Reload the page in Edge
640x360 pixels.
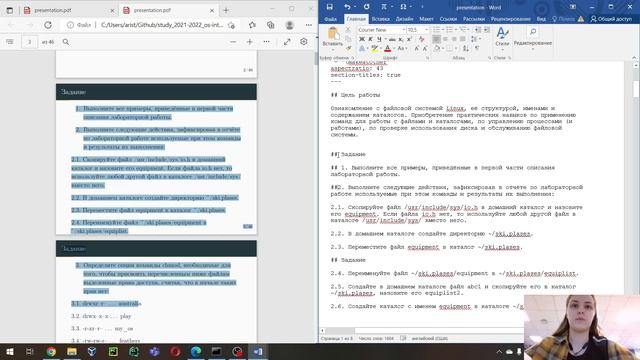[48, 25]
